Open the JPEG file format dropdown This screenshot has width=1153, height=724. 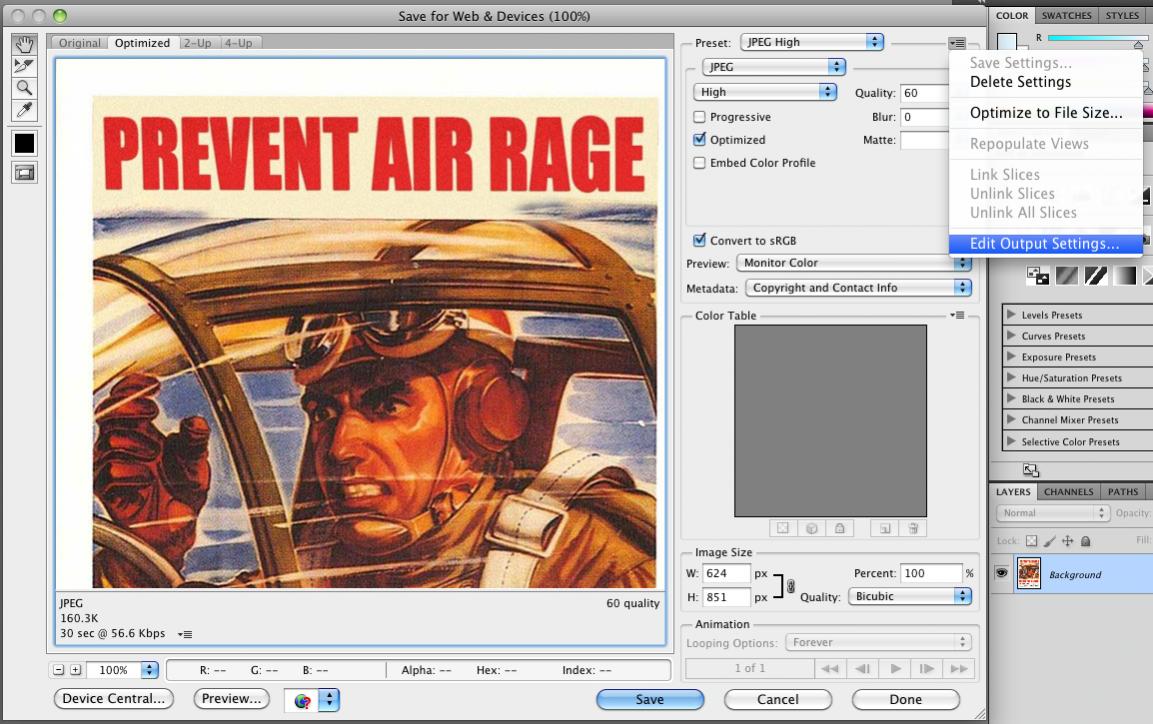774,67
